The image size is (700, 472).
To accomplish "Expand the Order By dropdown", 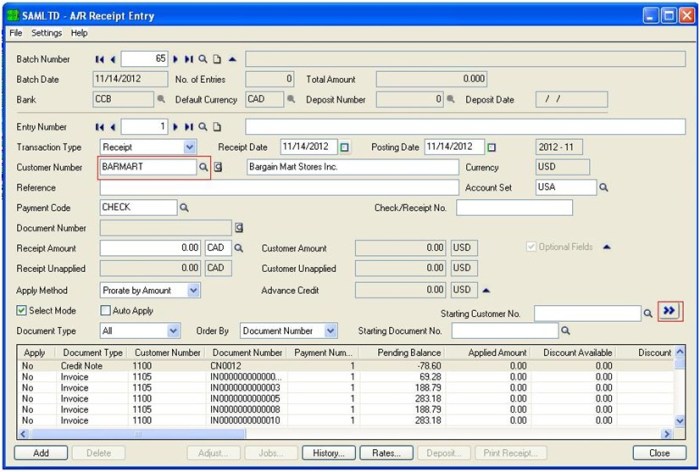I will click(x=331, y=330).
